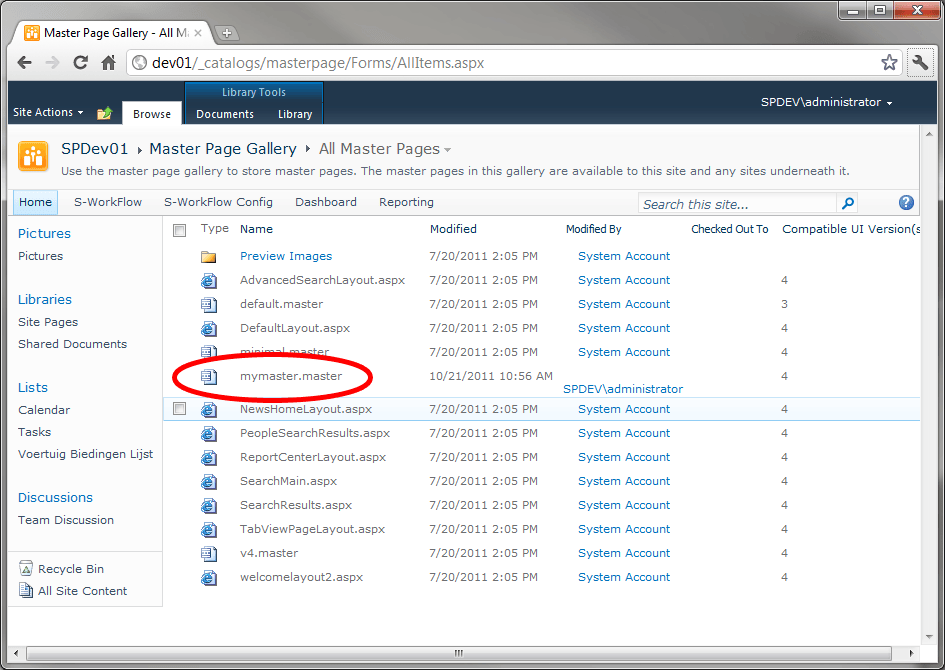Go to SPDev01 breadcrumb link

(95, 149)
